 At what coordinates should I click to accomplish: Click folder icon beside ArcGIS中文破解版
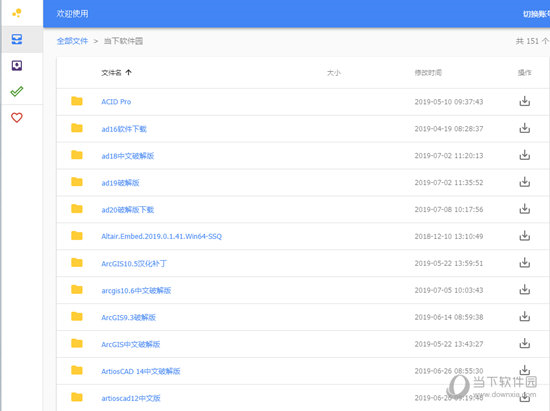pyautogui.click(x=76, y=343)
